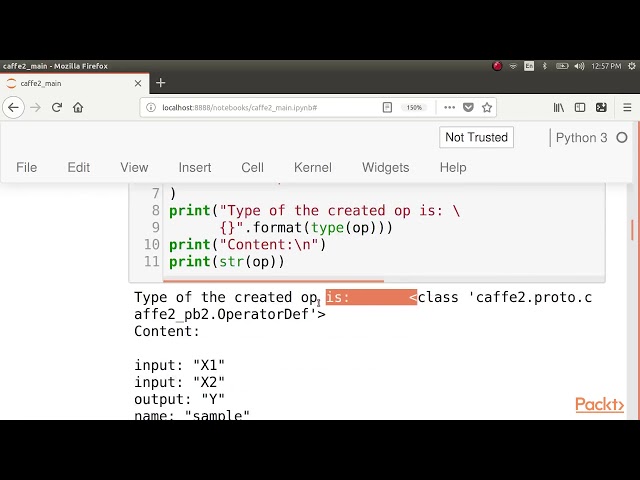This screenshot has height=480, width=640.
Task: Open the Insert menu
Action: point(195,167)
